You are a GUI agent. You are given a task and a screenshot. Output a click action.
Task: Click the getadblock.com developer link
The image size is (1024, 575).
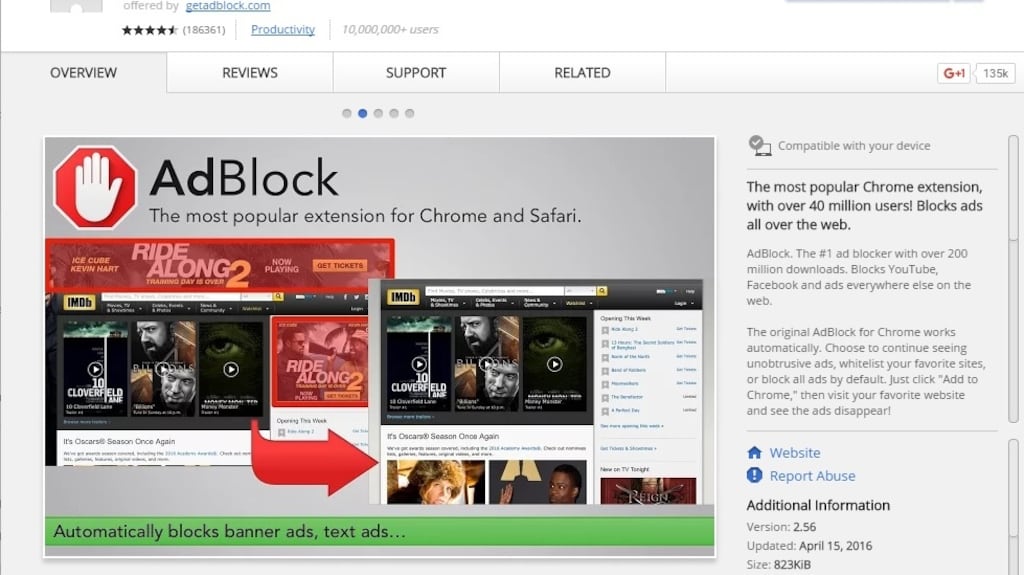click(x=228, y=6)
